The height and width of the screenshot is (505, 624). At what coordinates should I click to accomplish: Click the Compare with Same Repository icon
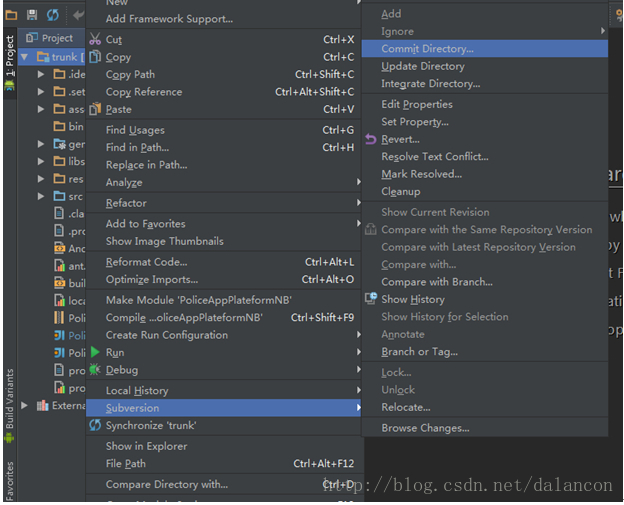[370, 229]
